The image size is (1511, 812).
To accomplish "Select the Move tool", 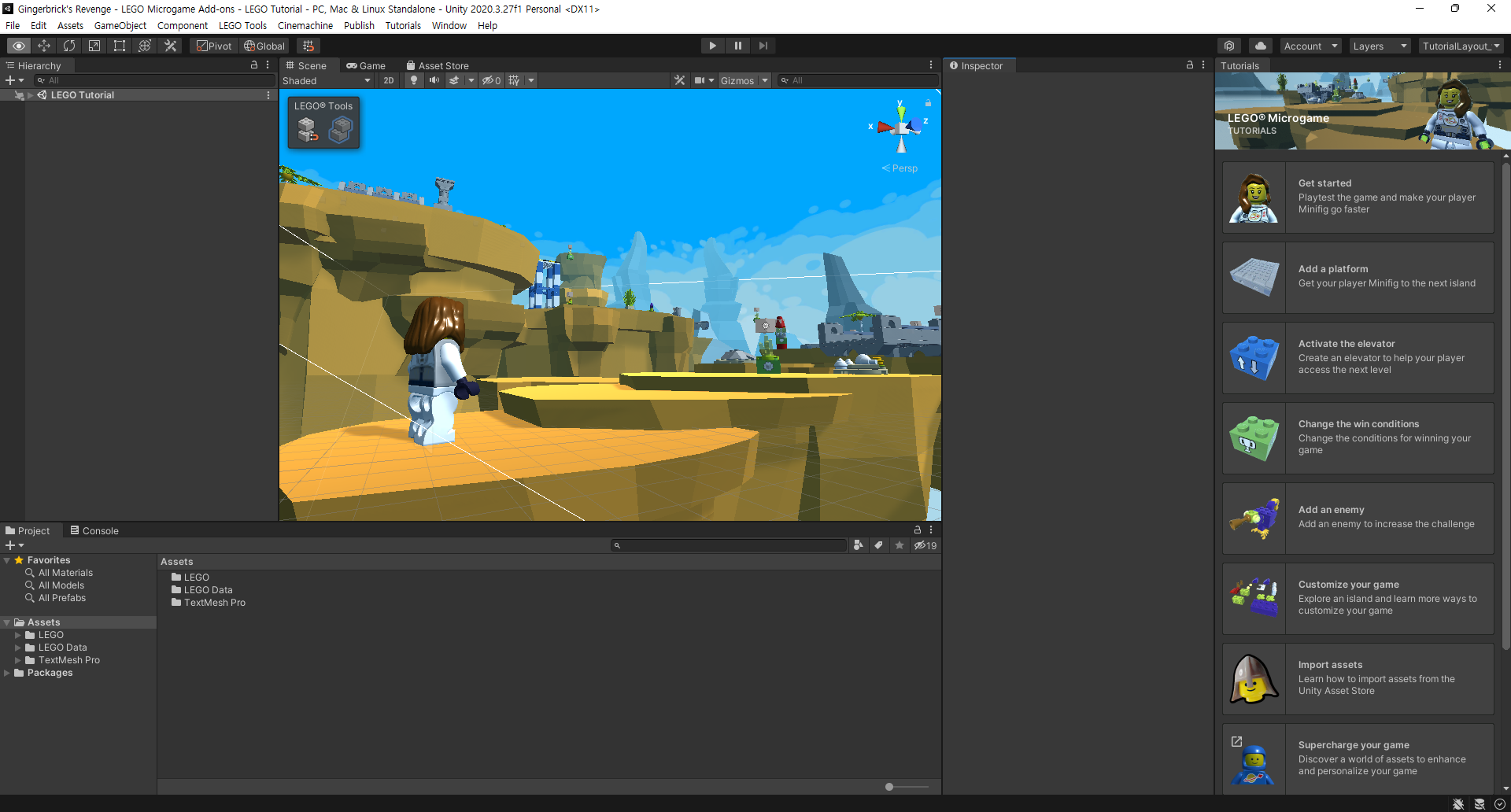I will tap(44, 46).
